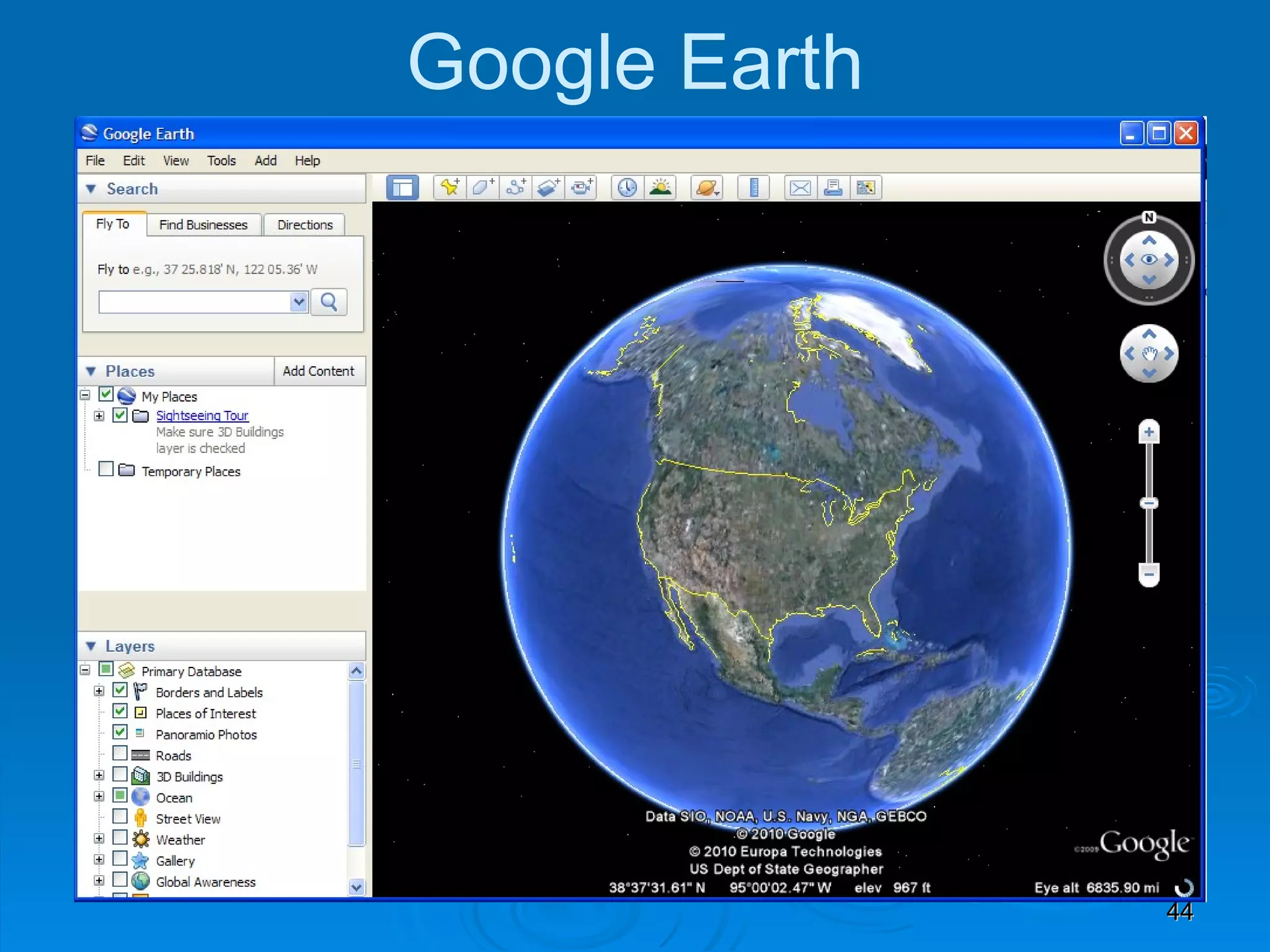Switch to the Find Businesses tab

pyautogui.click(x=203, y=225)
